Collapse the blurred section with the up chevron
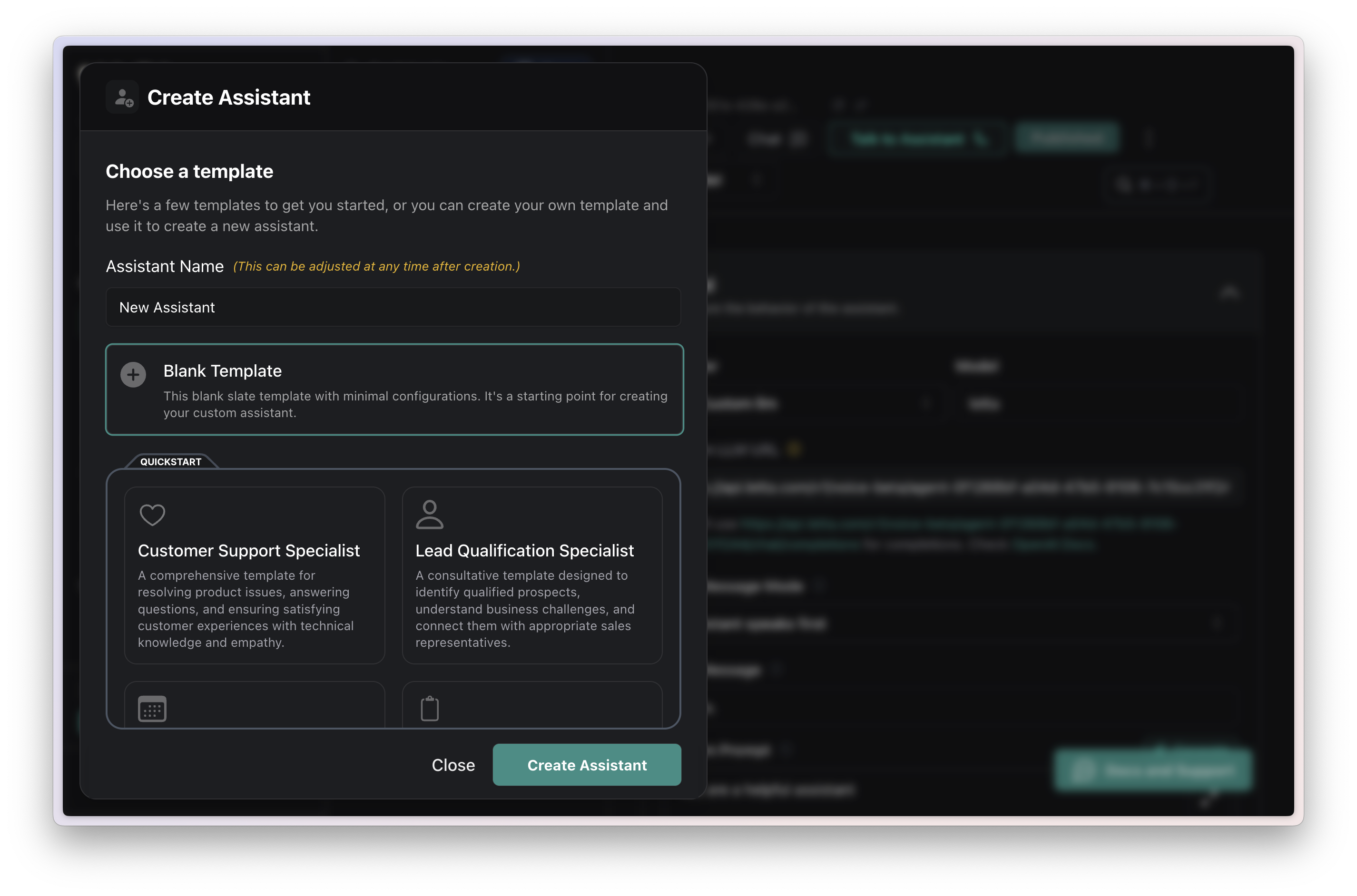The width and height of the screenshot is (1357, 896). [x=1229, y=292]
